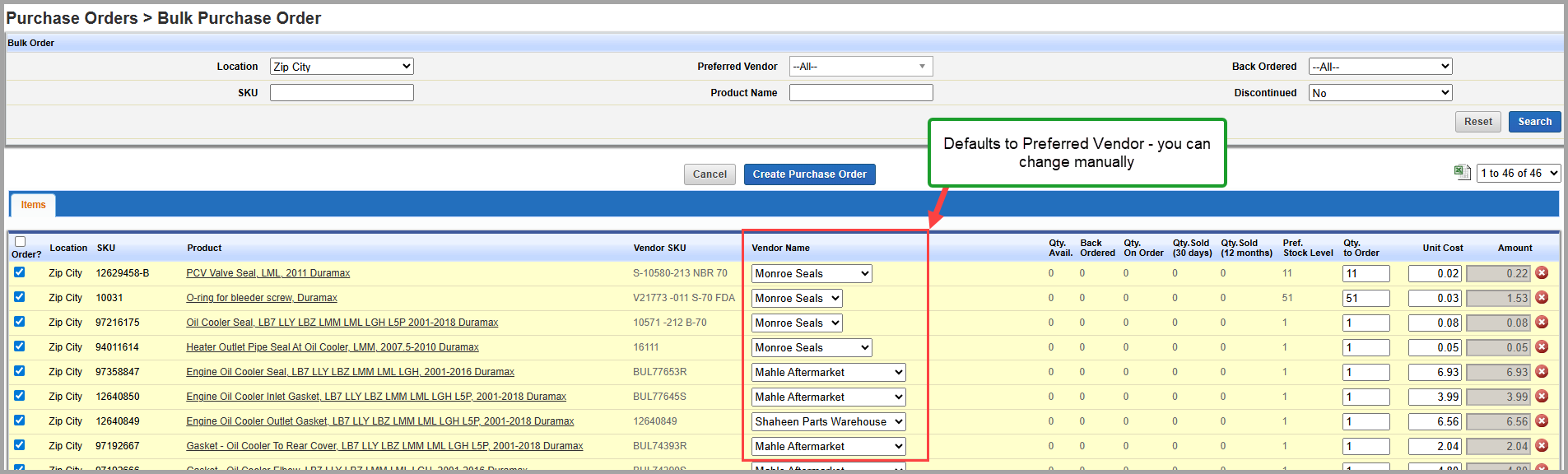The image size is (1568, 474).
Task: Open the PCV Valve Seal, LML product link
Action: 268,273
